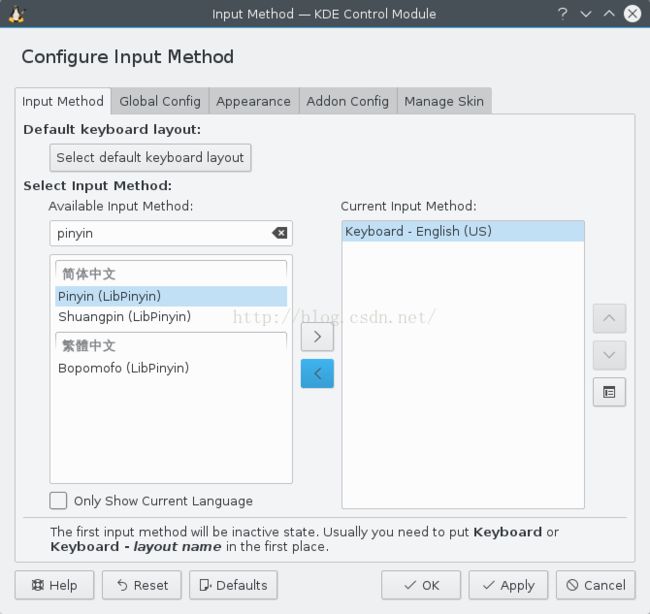Click Select default keyboard layout button
Image resolution: width=650 pixels, height=614 pixels.
(150, 158)
